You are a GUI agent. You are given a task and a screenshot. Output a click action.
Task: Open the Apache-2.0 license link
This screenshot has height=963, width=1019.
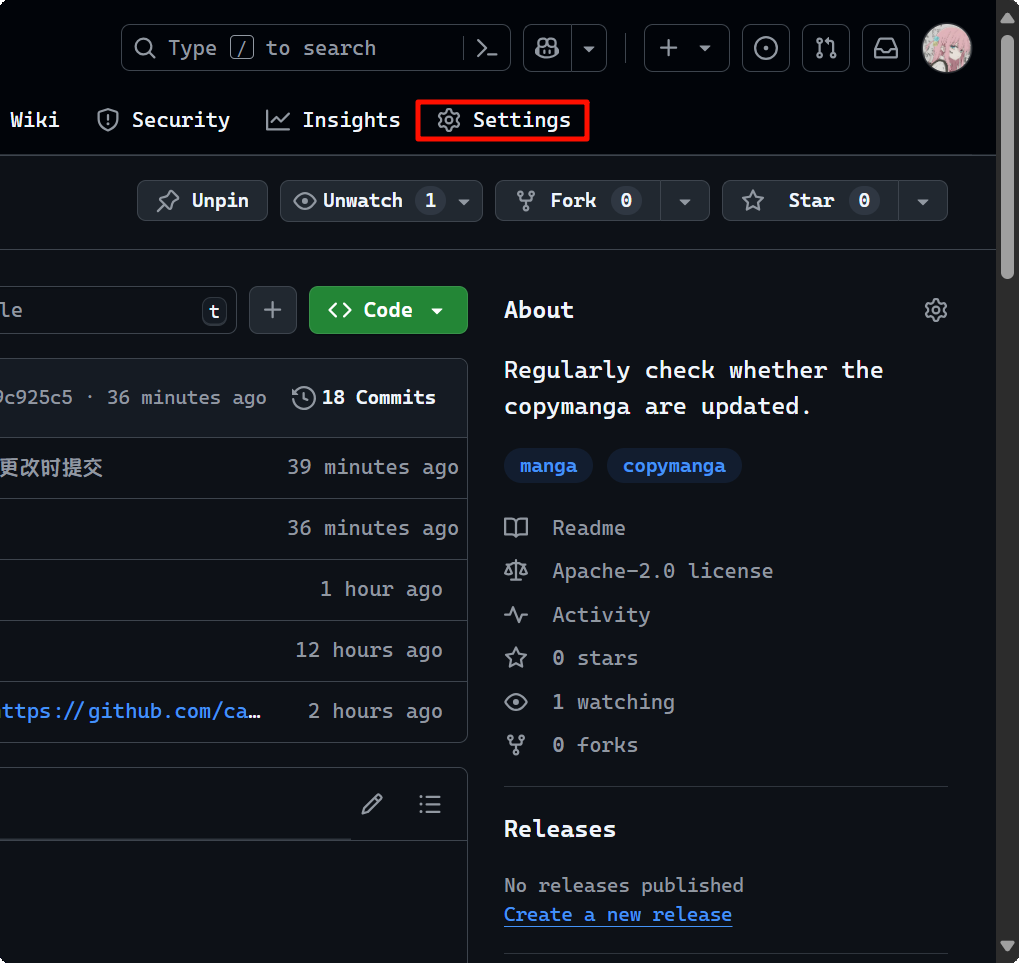click(x=639, y=571)
